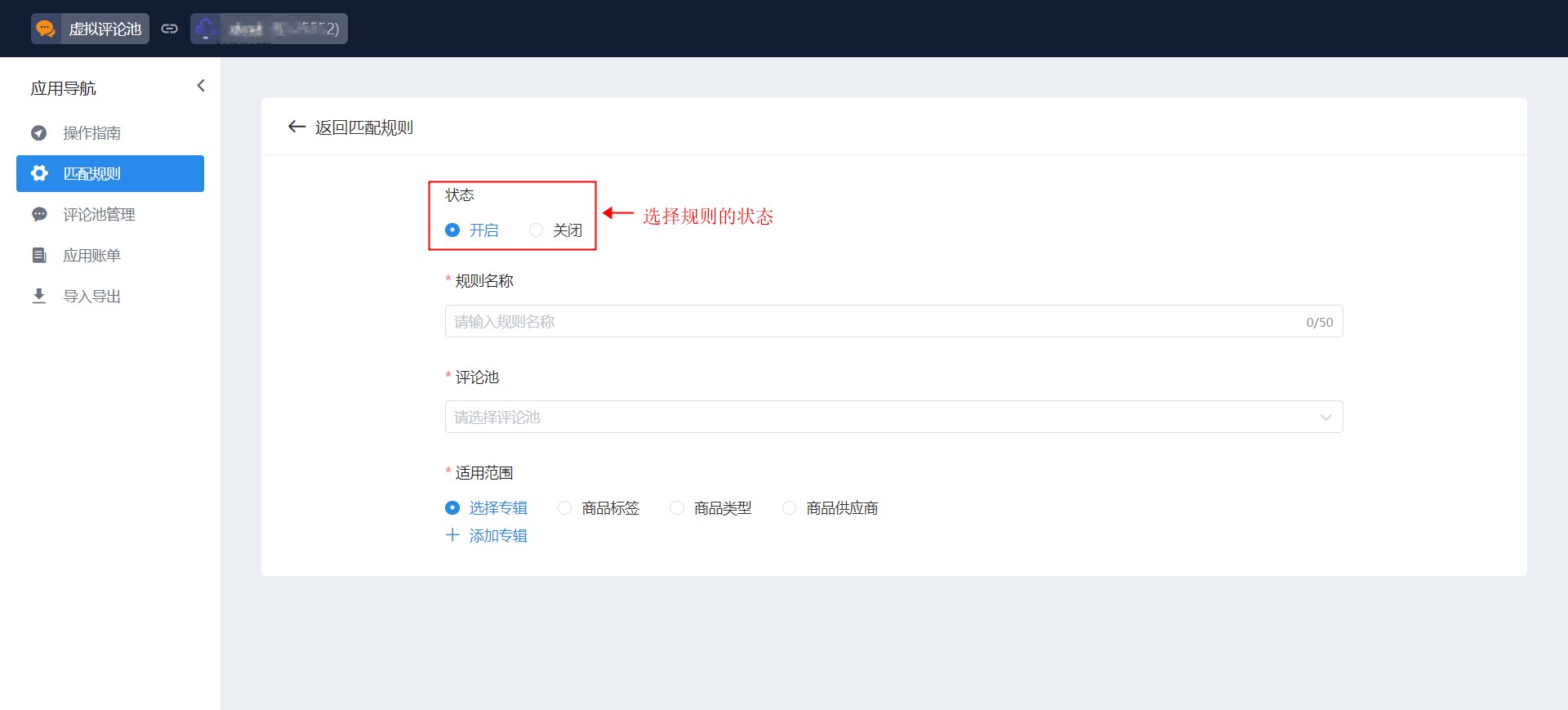Click the back arrow icon beside 返回匹配规则
This screenshot has height=710, width=1568.
click(296, 127)
